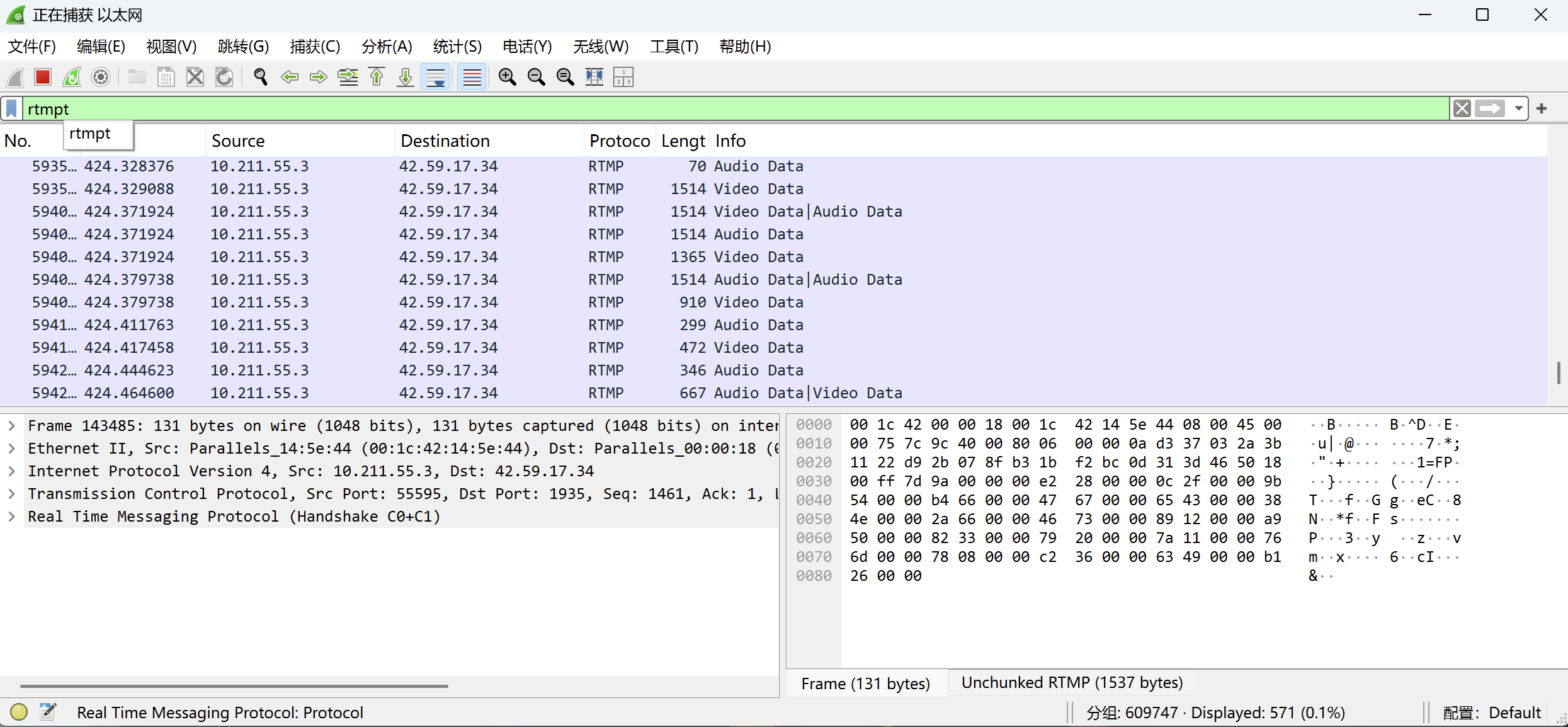Image resolution: width=1568 pixels, height=727 pixels.
Task: Open capture options gear icon
Action: click(x=101, y=77)
